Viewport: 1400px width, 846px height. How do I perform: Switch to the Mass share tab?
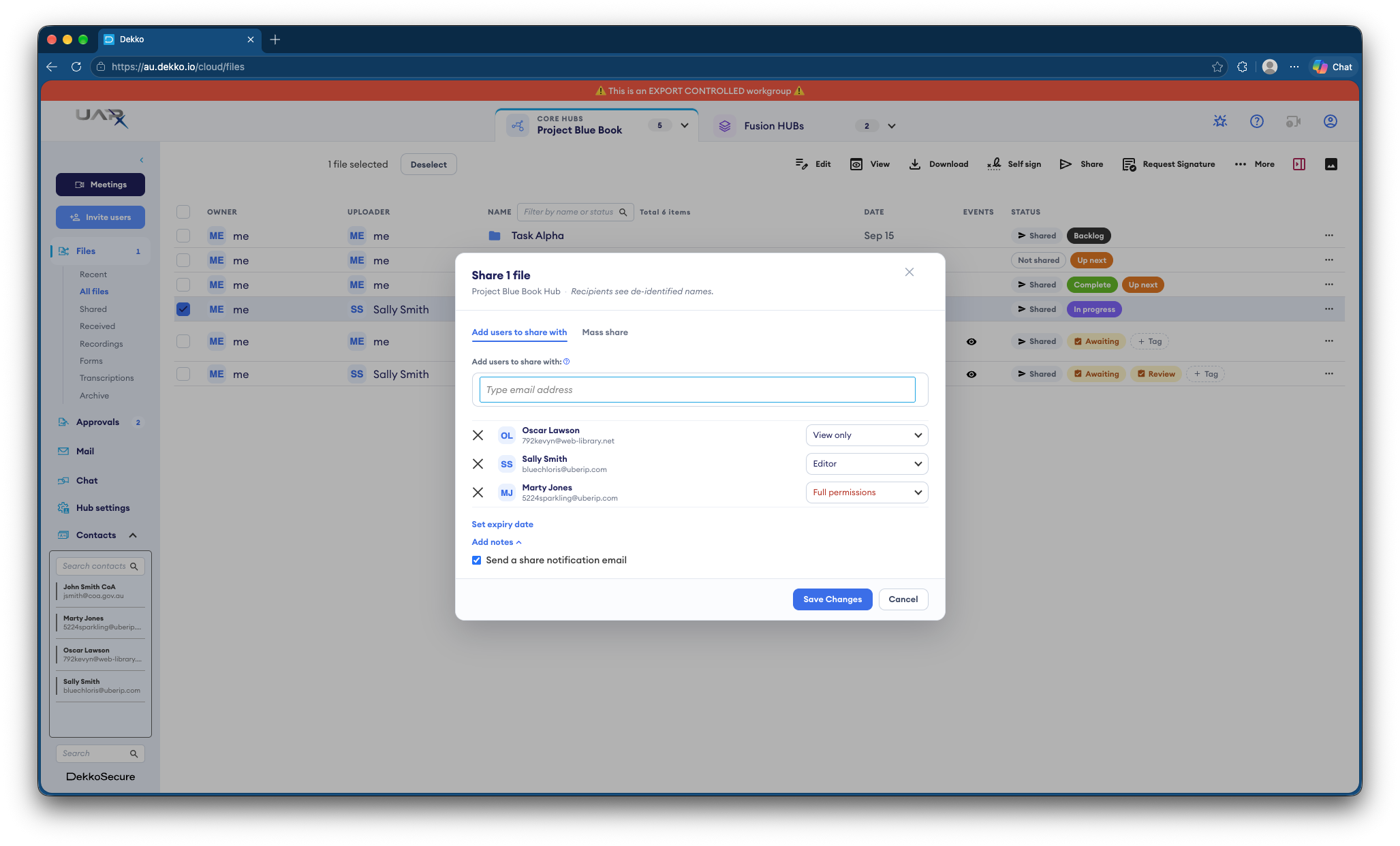(605, 332)
